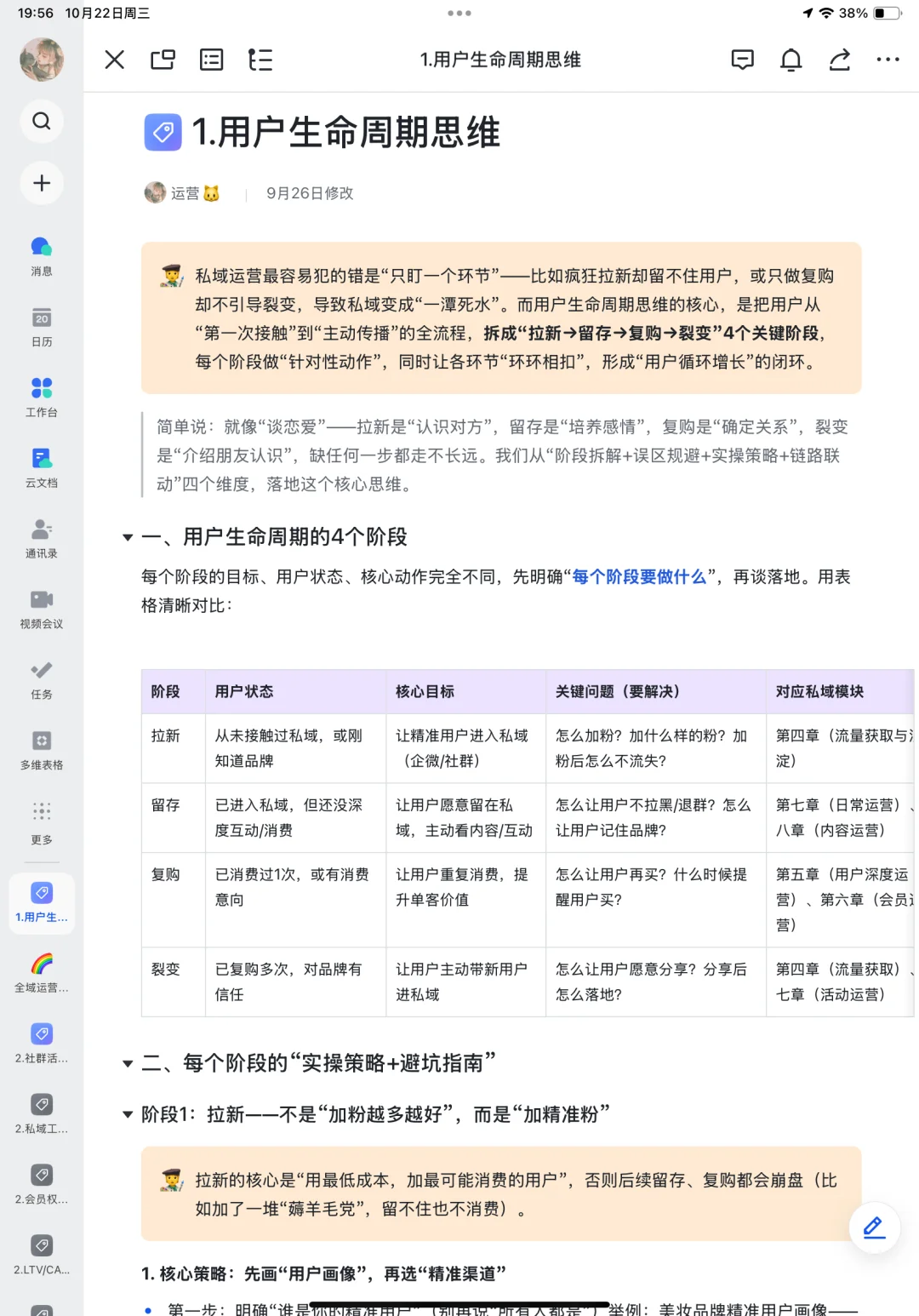Collapse the heading 阶段1：拉新
This screenshot has height=1316, width=919.
[x=126, y=1113]
